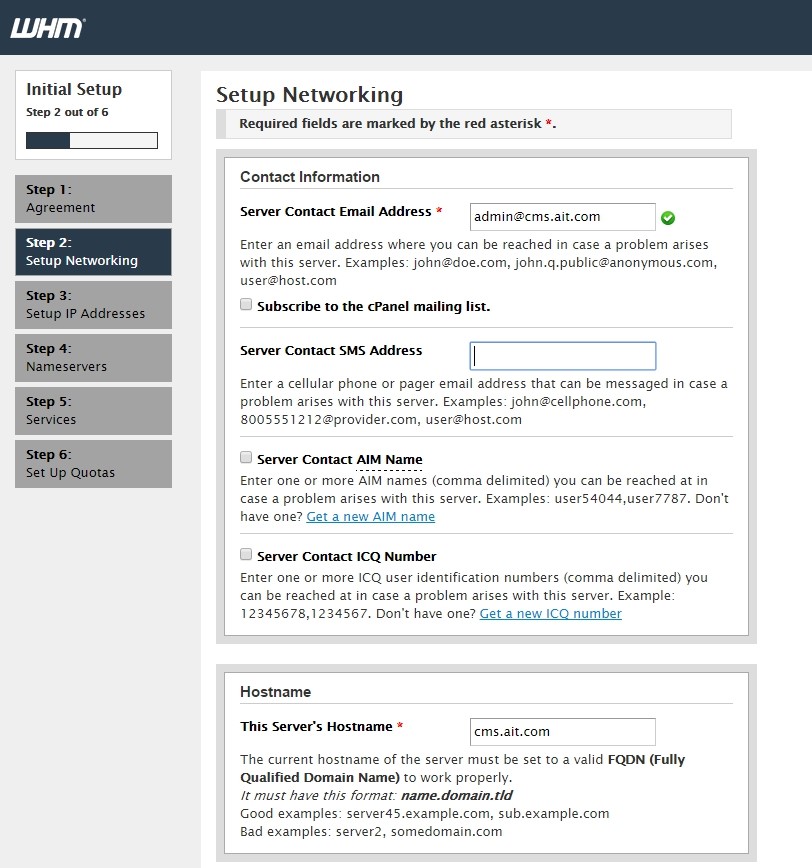This screenshot has width=812, height=868.
Task: Open Step 6: Set Up Quotas
Action: 93,464
